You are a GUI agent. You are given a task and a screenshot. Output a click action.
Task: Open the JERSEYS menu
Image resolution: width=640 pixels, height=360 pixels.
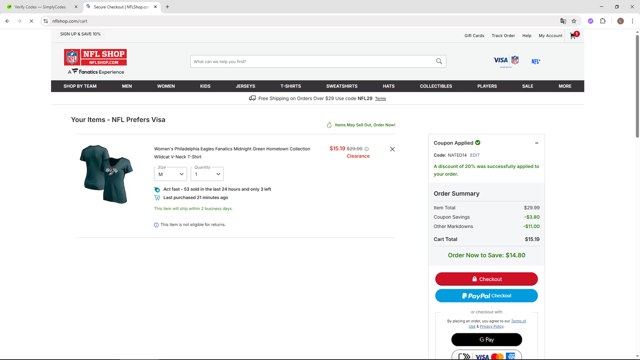tap(245, 86)
